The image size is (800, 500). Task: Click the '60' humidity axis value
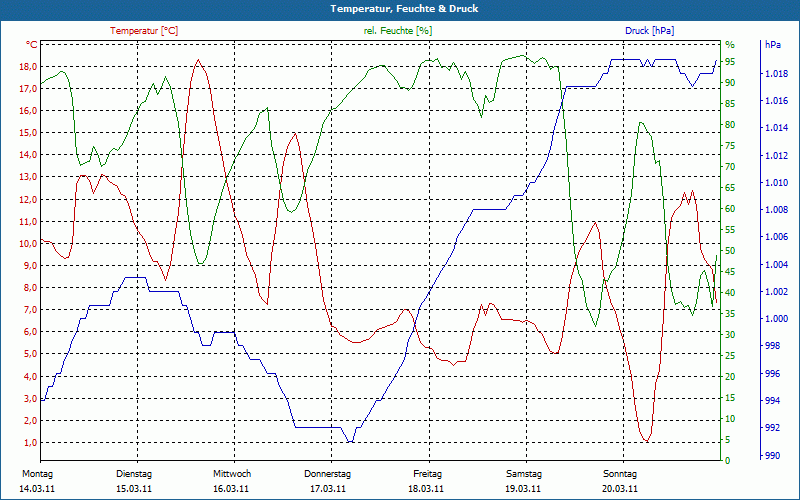click(730, 209)
